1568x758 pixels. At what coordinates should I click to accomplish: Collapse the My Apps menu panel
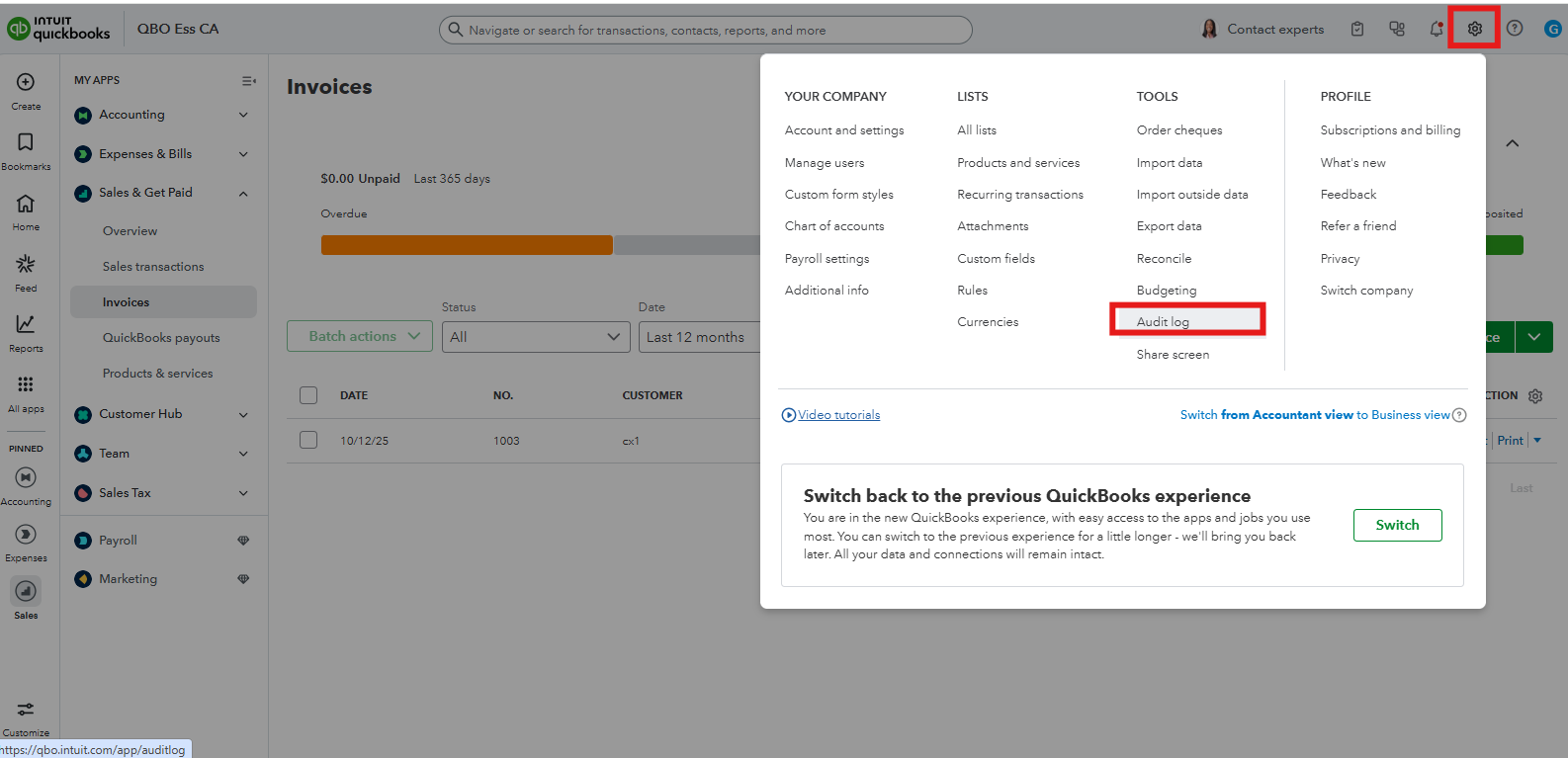tap(249, 81)
